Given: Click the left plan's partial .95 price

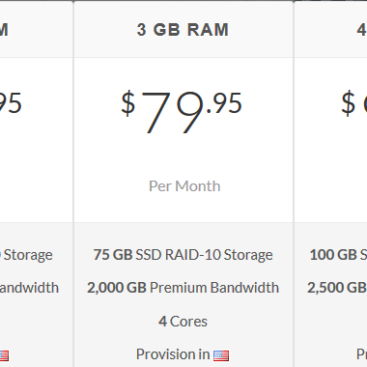Looking at the screenshot, I should tap(11, 103).
